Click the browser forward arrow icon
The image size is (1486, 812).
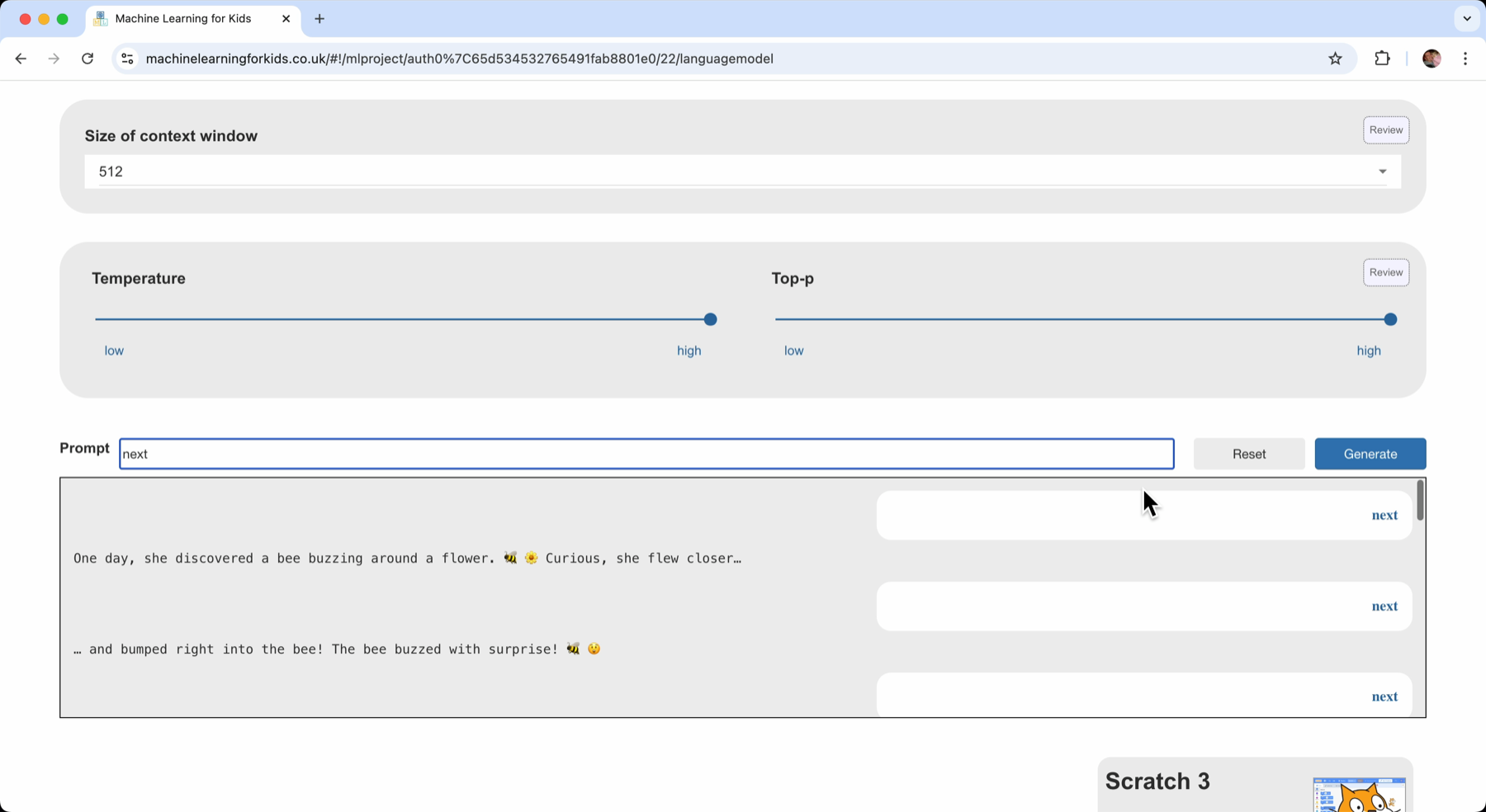(54, 59)
